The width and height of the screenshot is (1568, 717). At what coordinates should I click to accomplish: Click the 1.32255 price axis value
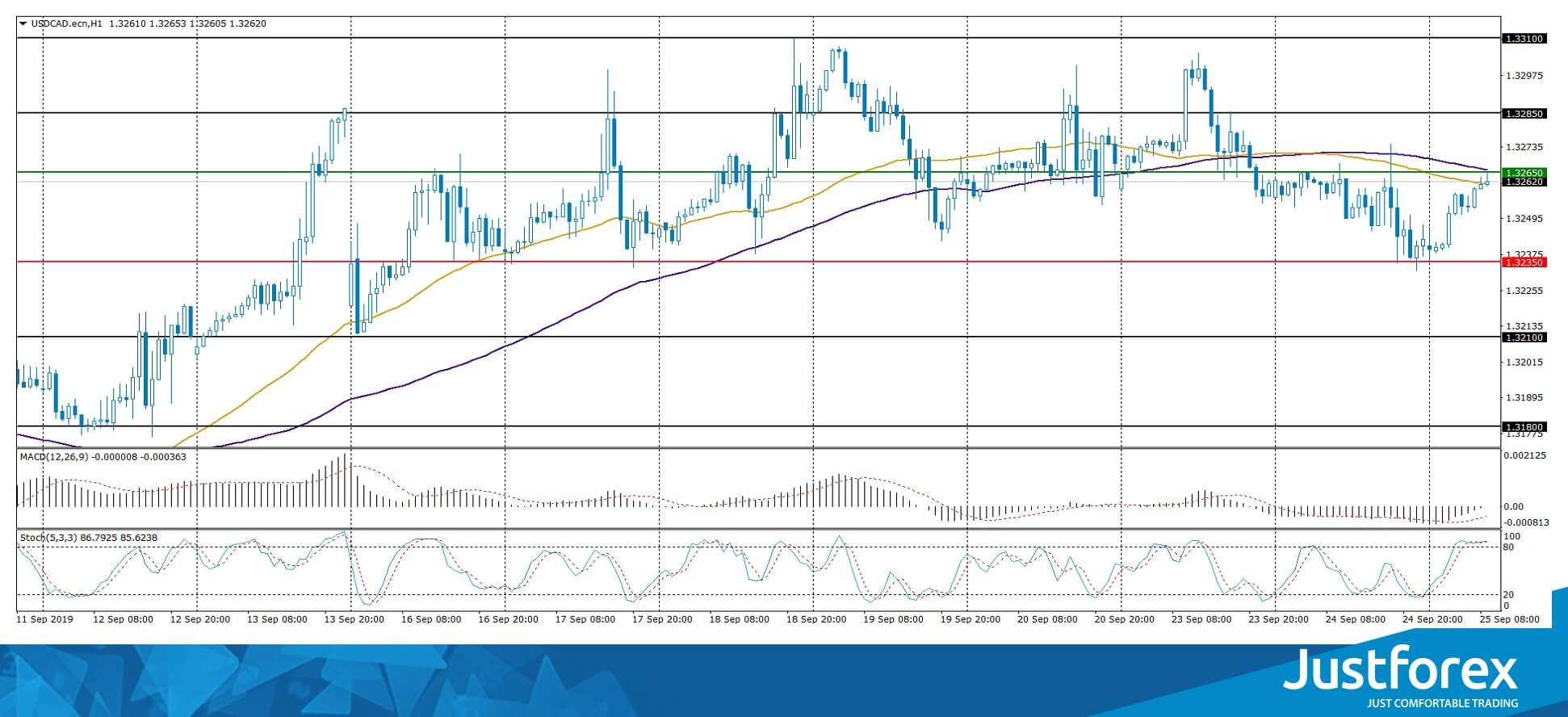pyautogui.click(x=1524, y=291)
